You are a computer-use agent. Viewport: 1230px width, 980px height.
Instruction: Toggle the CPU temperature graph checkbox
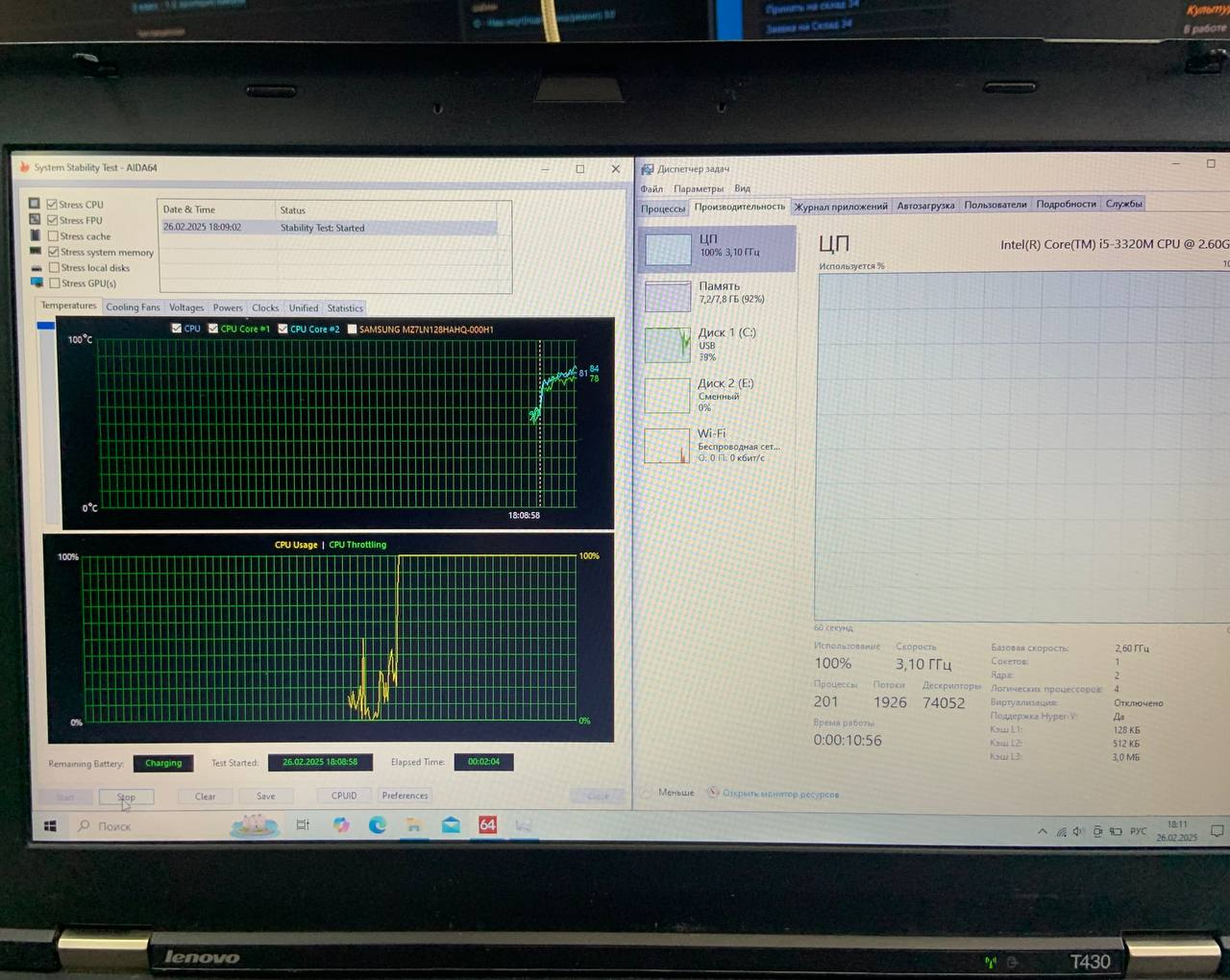[x=176, y=329]
